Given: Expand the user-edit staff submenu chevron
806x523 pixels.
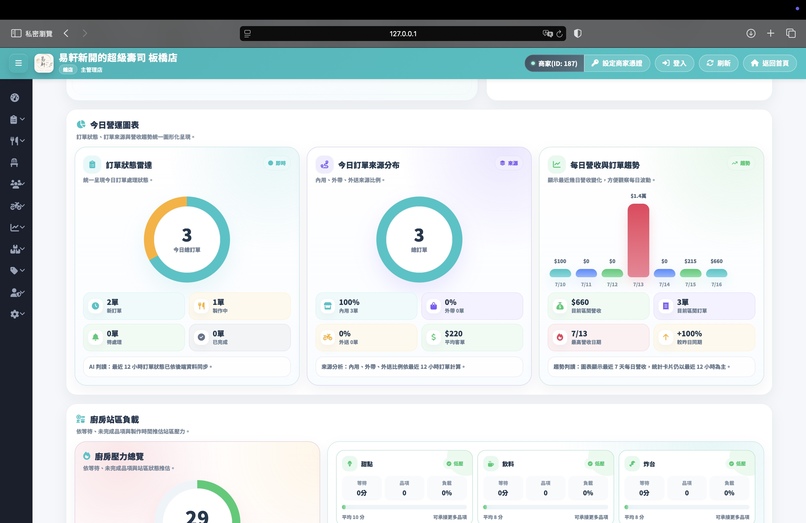Looking at the screenshot, I should pyautogui.click(x=23, y=293).
